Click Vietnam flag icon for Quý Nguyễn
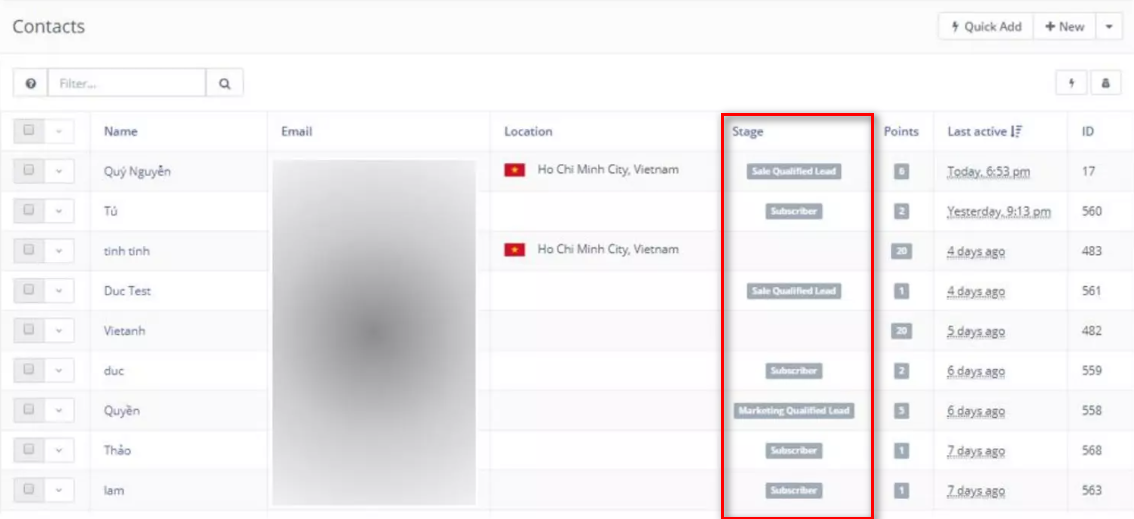The image size is (1134, 519). pos(514,170)
